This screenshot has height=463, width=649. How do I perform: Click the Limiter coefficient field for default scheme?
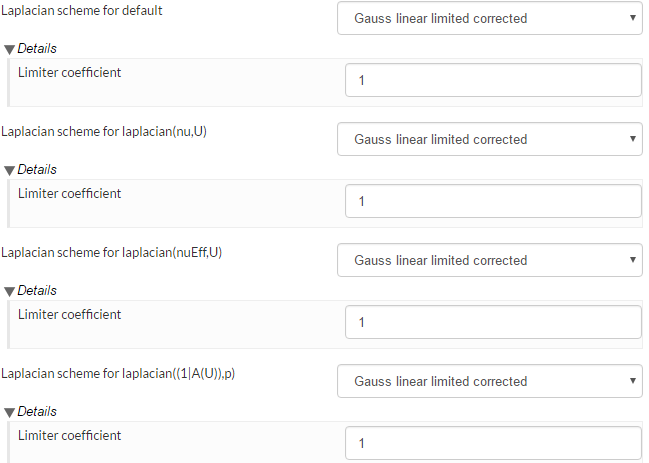(493, 81)
